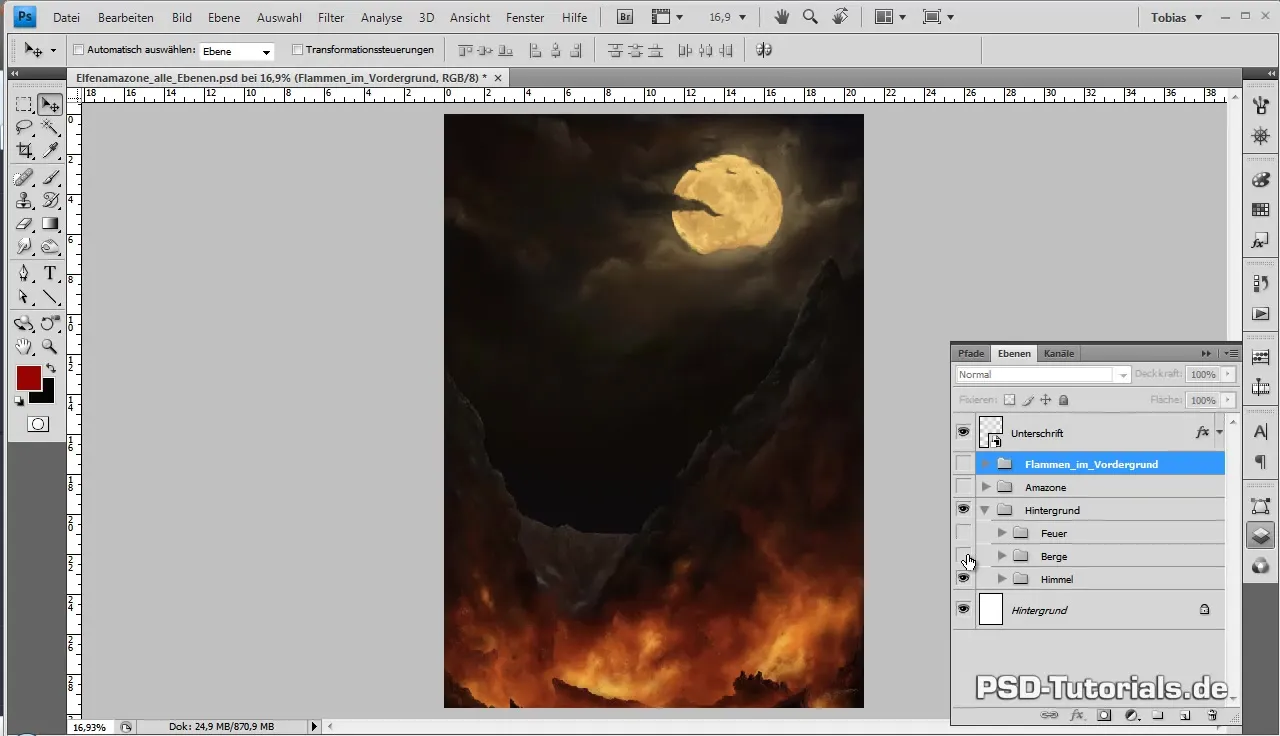This screenshot has height=736, width=1280.
Task: Select the Pen tool
Action: point(24,274)
